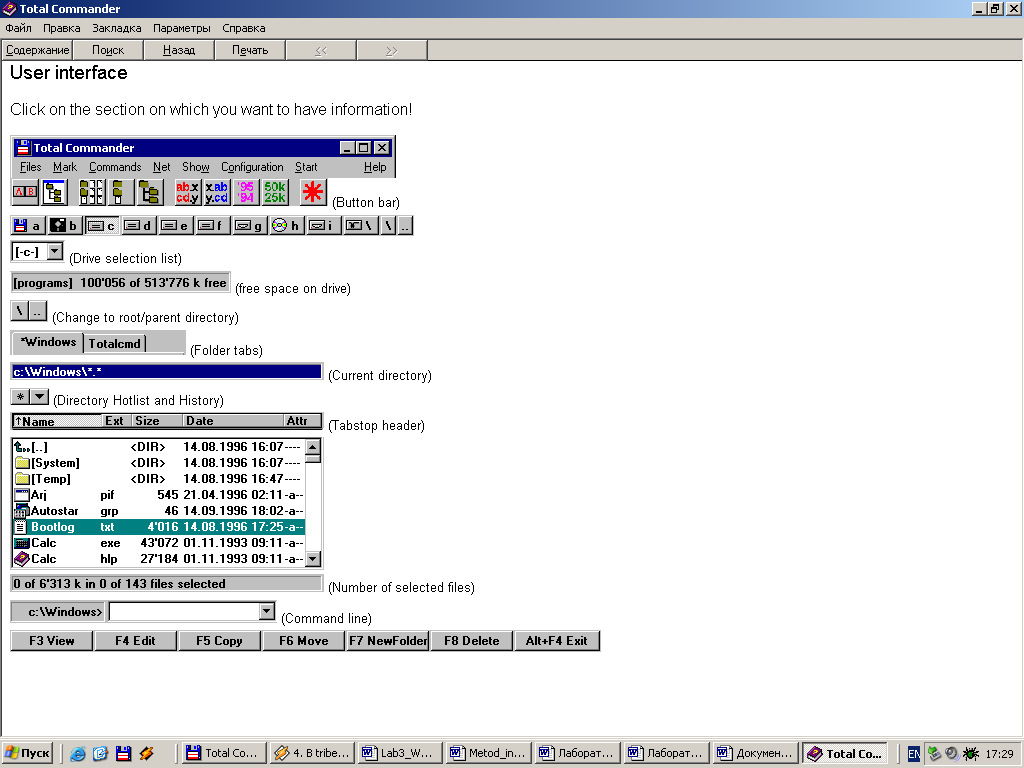The width and height of the screenshot is (1024, 768).
Task: Click the Пуск Start button
Action: pos(27,753)
